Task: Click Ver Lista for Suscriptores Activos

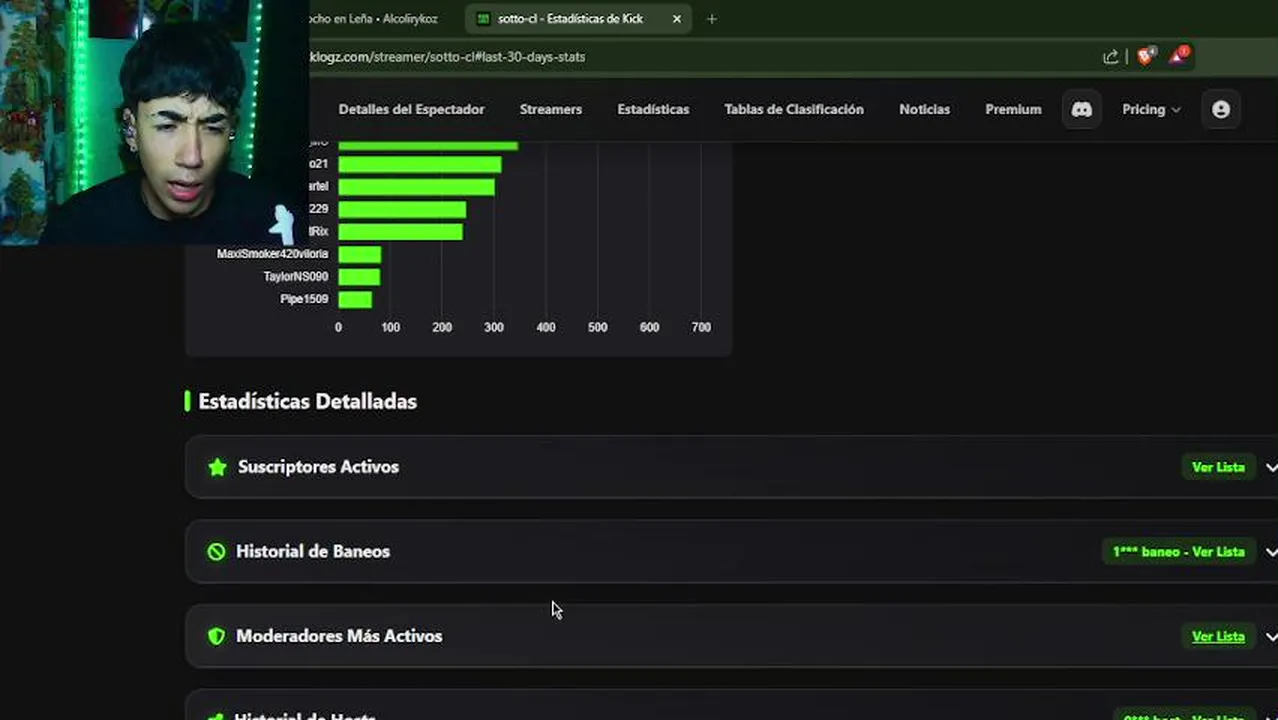Action: coord(1218,467)
